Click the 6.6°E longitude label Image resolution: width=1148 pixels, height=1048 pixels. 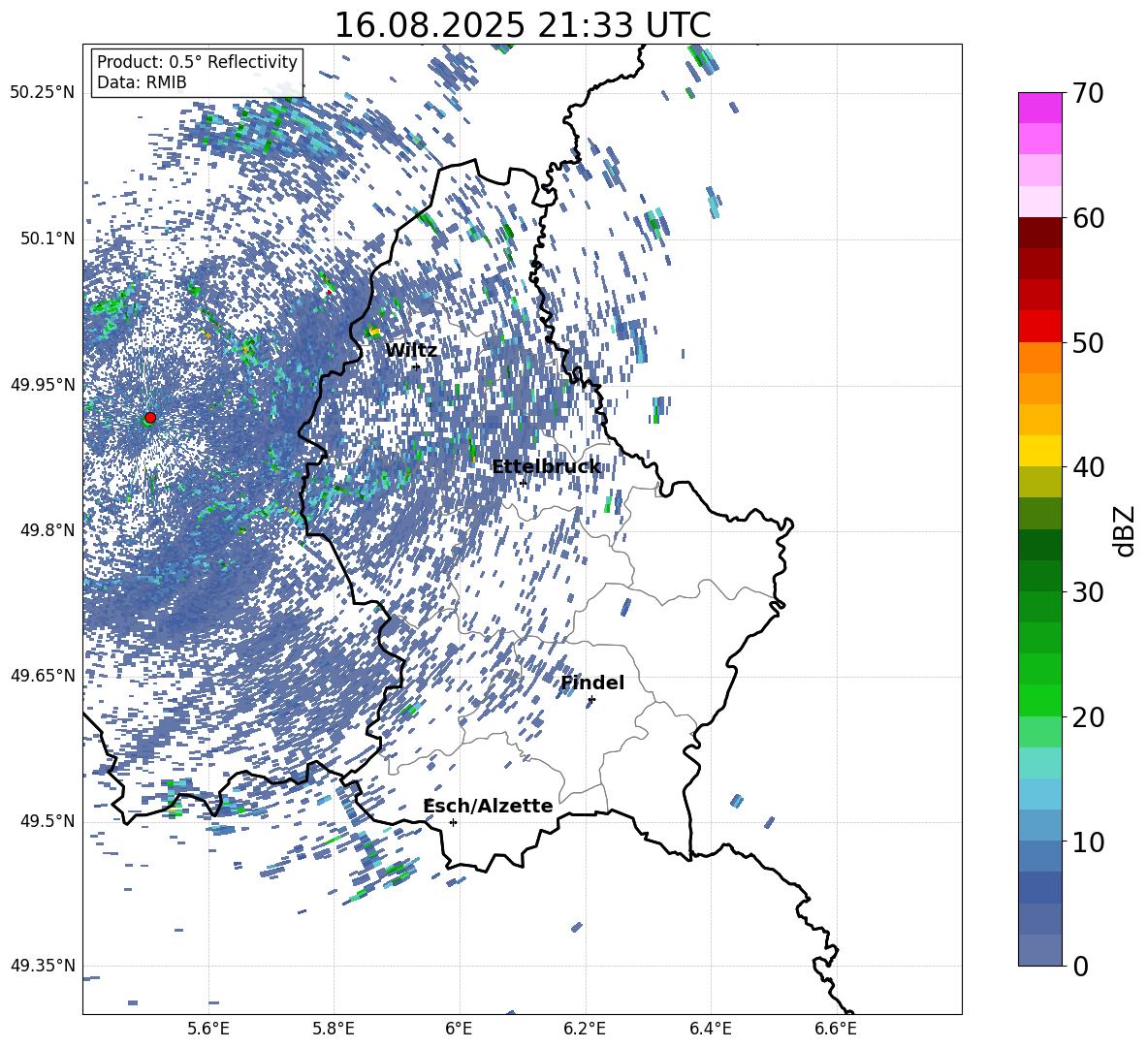(836, 1029)
